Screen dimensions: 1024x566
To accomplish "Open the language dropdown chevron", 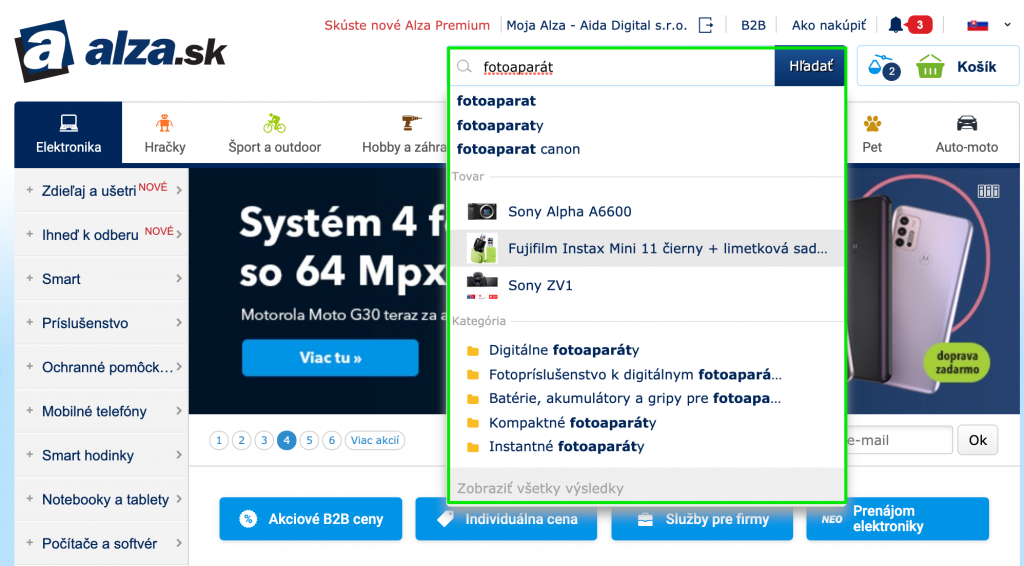I will tap(1008, 25).
